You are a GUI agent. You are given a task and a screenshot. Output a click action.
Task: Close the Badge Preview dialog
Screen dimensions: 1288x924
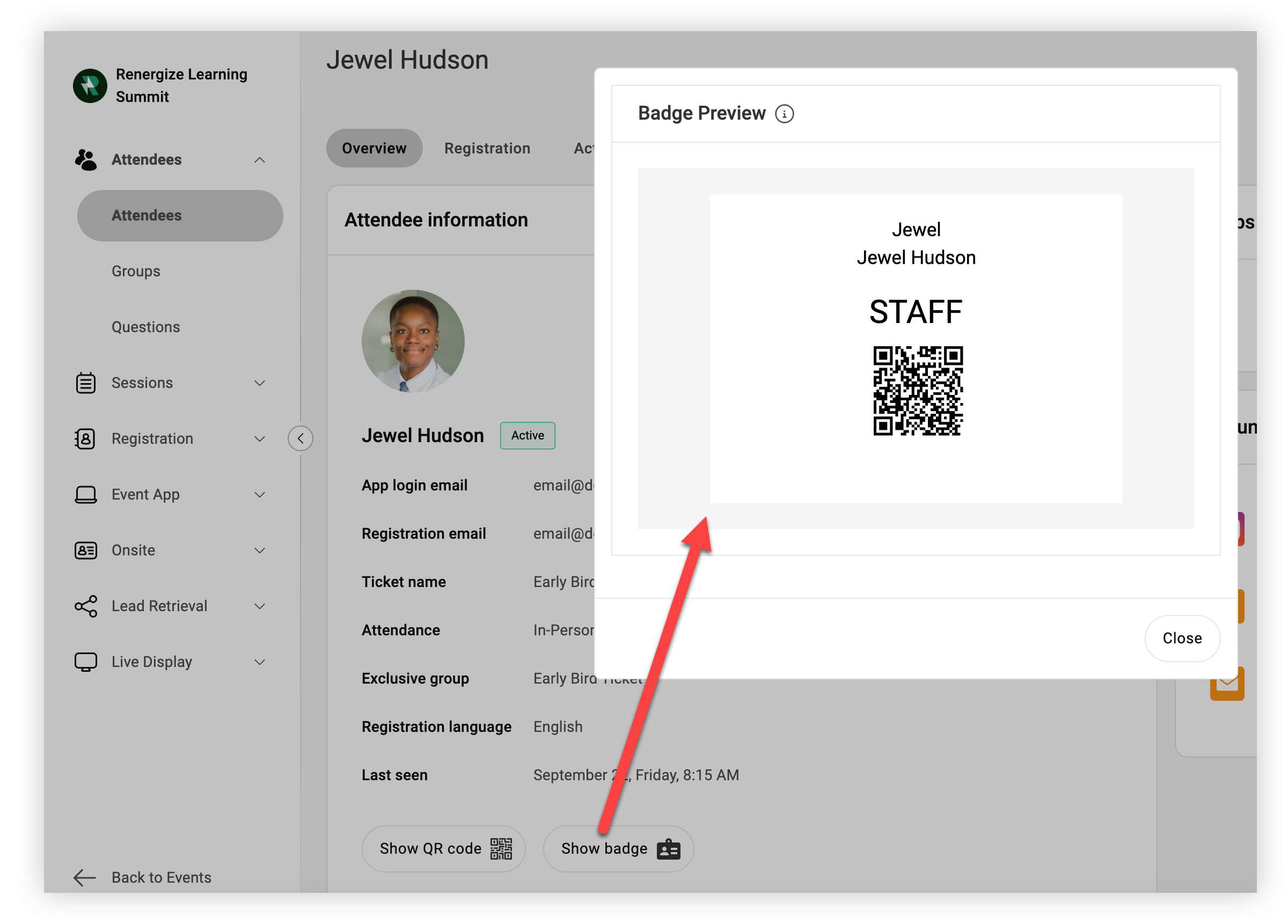point(1182,638)
